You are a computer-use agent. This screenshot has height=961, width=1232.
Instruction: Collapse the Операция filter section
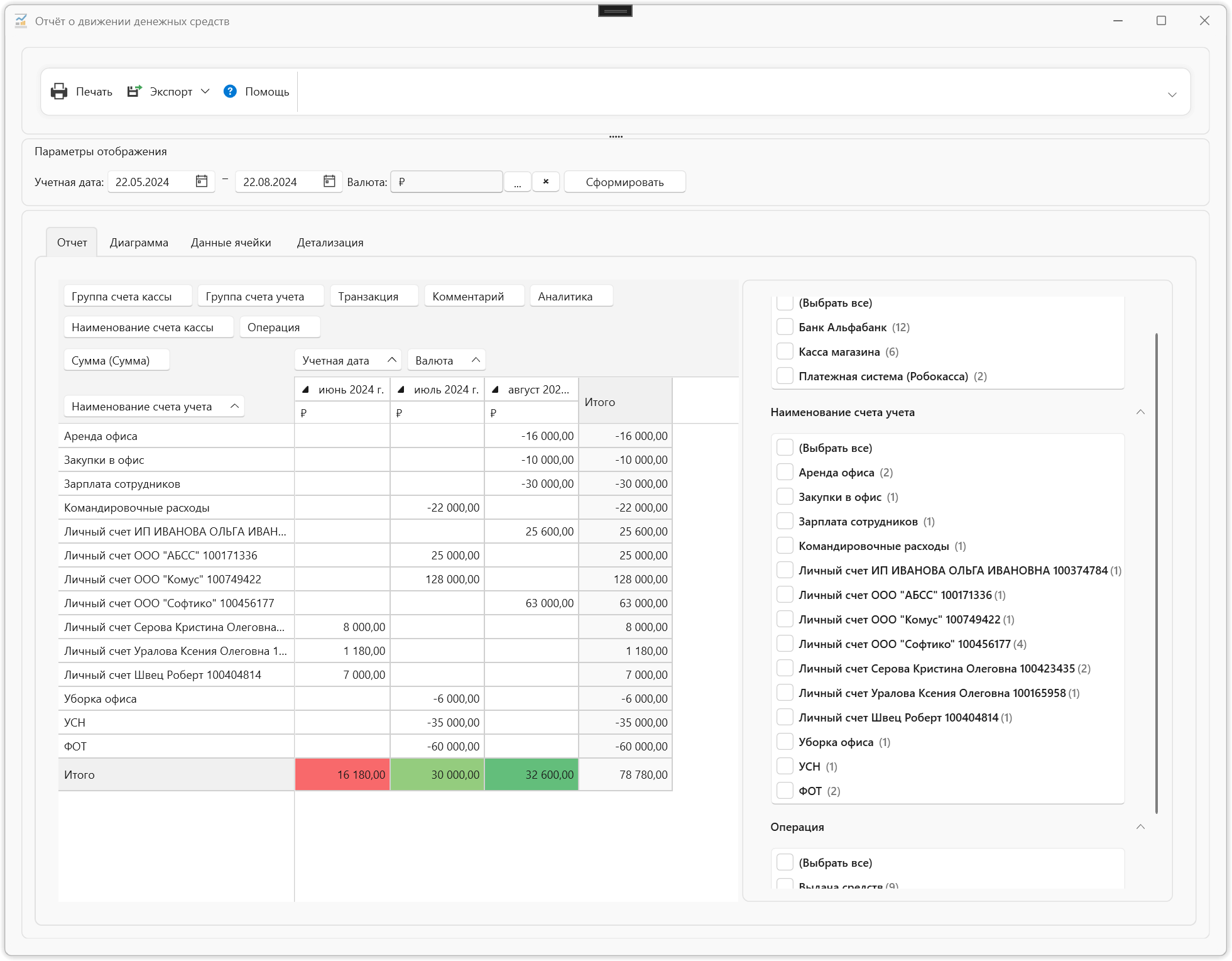[1140, 827]
